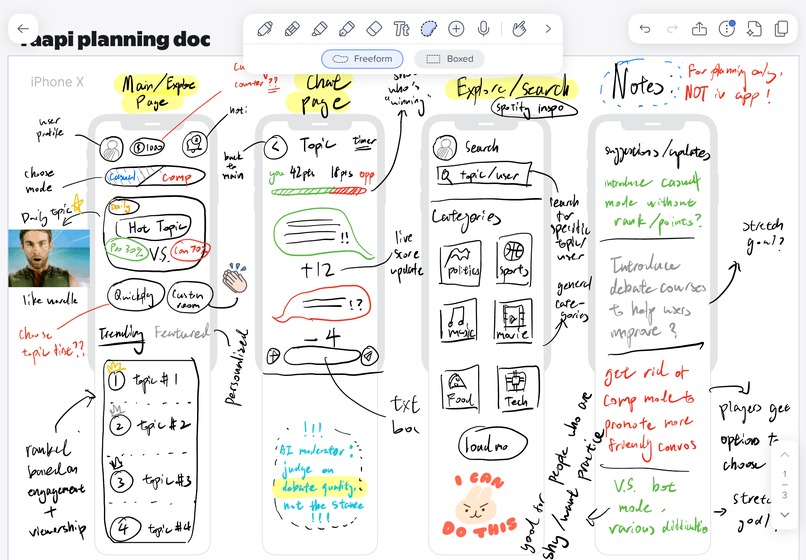This screenshot has width=806, height=560.
Task: Select the Pencil tool
Action: pos(292,29)
